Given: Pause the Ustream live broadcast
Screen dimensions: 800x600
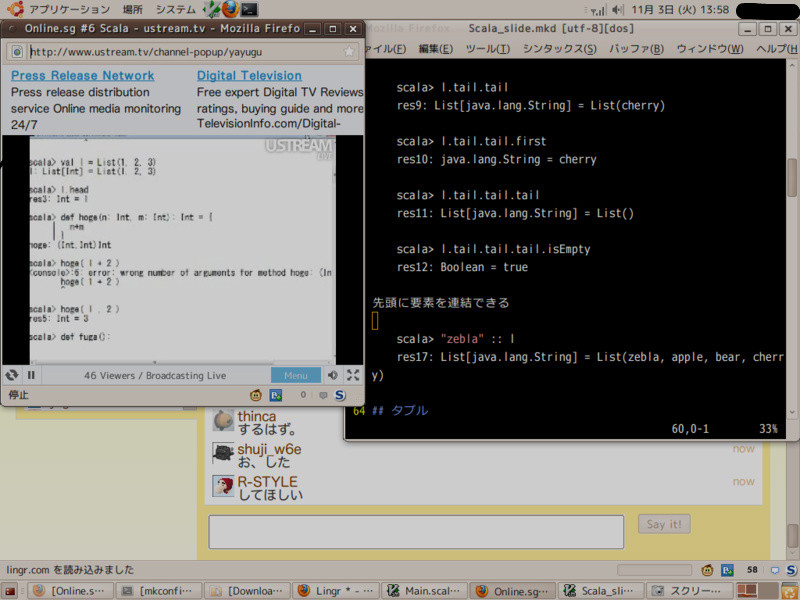Looking at the screenshot, I should (x=31, y=375).
